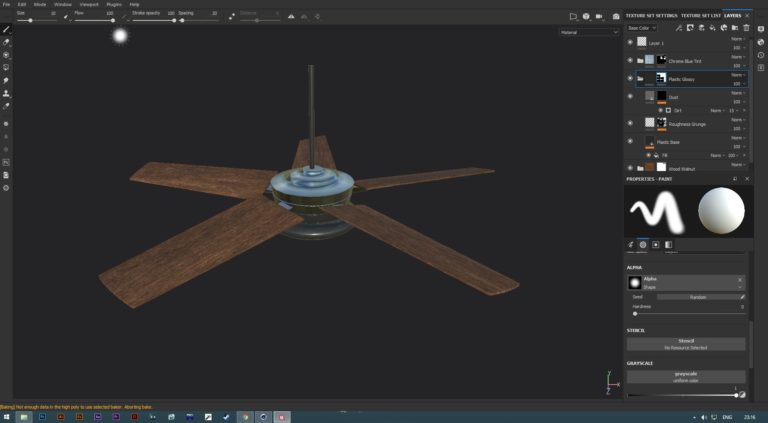Click the perspective view icon in viewport toolbar
768x423 pixels.
tap(574, 16)
